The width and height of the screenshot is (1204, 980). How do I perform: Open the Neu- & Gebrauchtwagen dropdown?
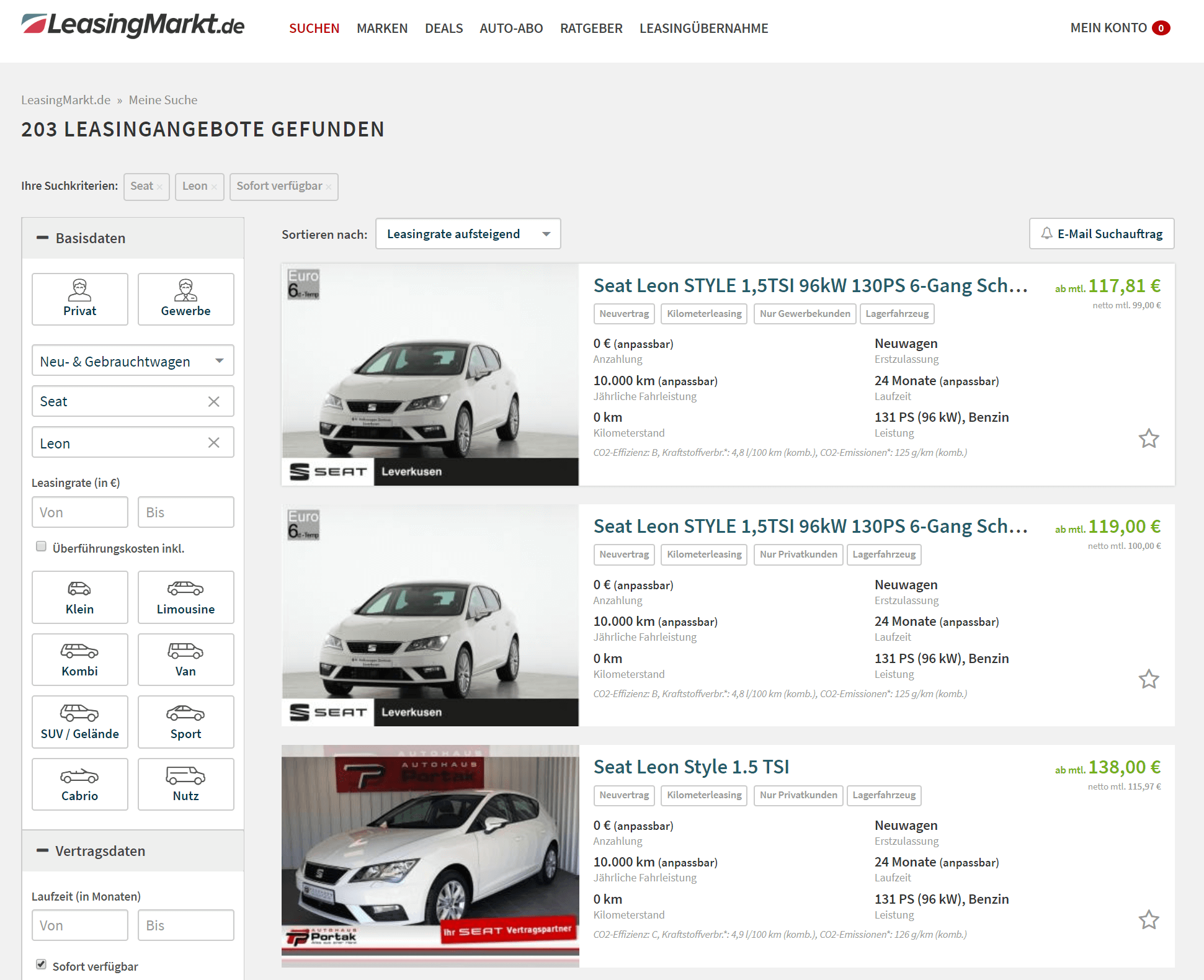click(x=133, y=360)
